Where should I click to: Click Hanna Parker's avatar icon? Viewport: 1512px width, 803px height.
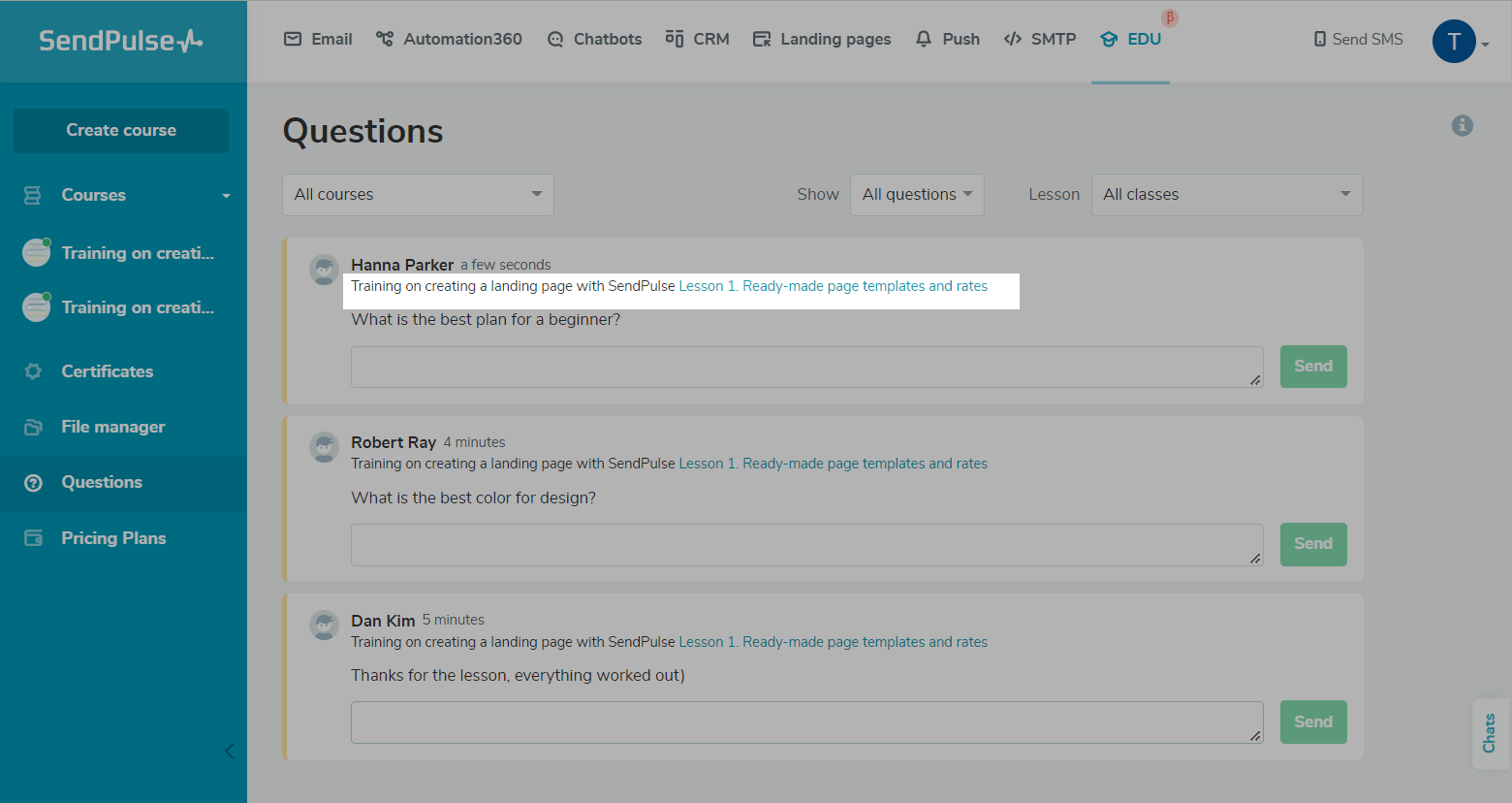pos(324,270)
